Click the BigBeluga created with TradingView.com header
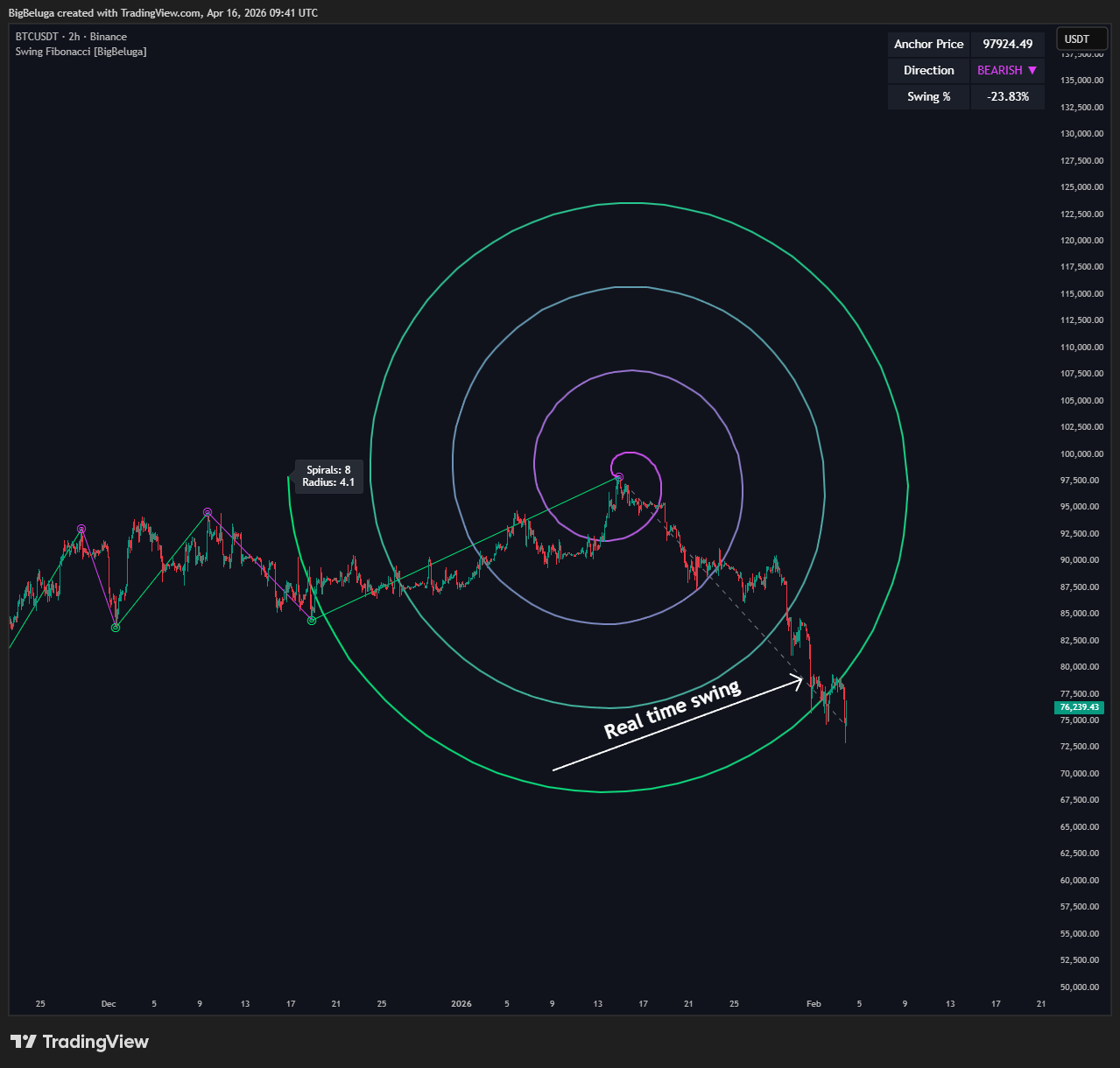 (x=163, y=12)
